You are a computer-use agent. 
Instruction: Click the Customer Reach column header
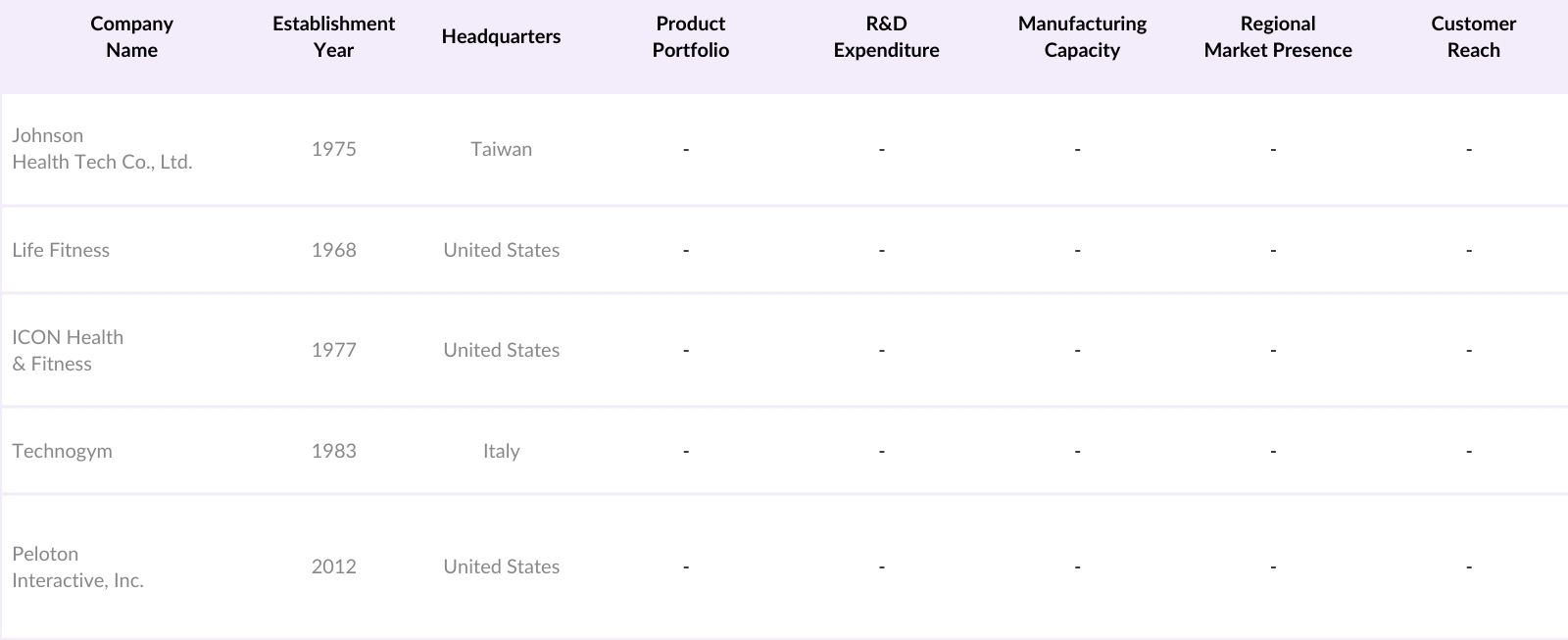1473,37
